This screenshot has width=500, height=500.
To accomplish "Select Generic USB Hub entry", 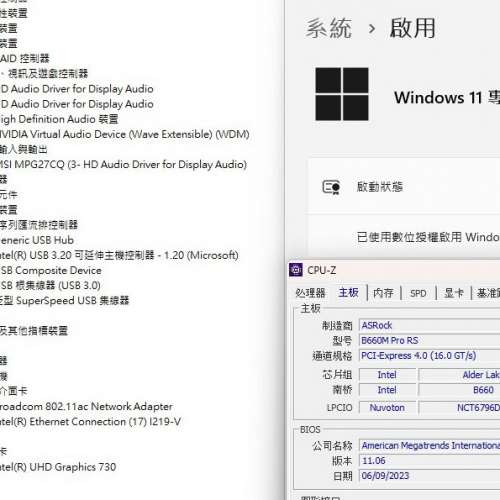I will [37, 240].
